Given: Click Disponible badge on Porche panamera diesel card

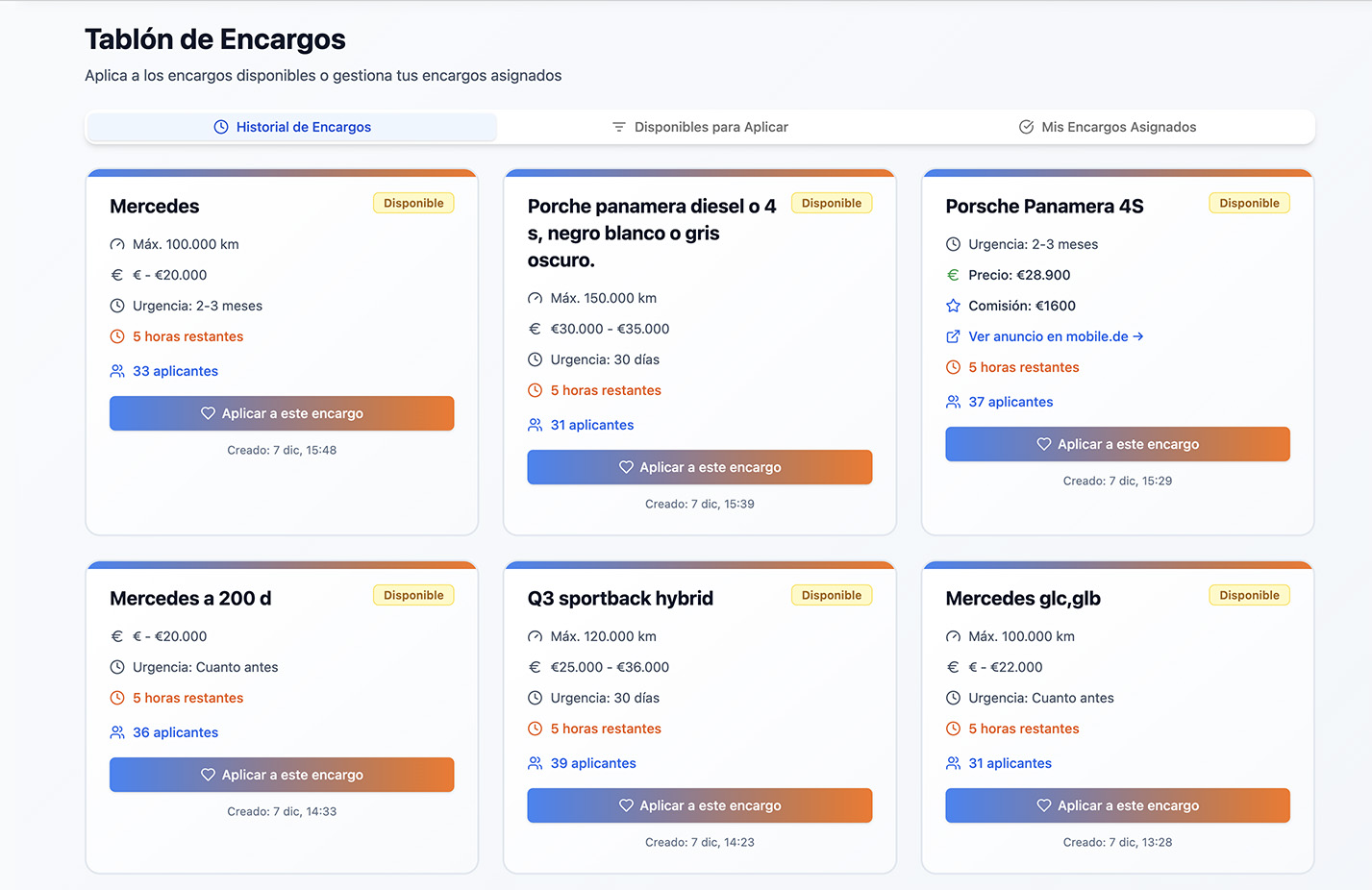Looking at the screenshot, I should (831, 203).
